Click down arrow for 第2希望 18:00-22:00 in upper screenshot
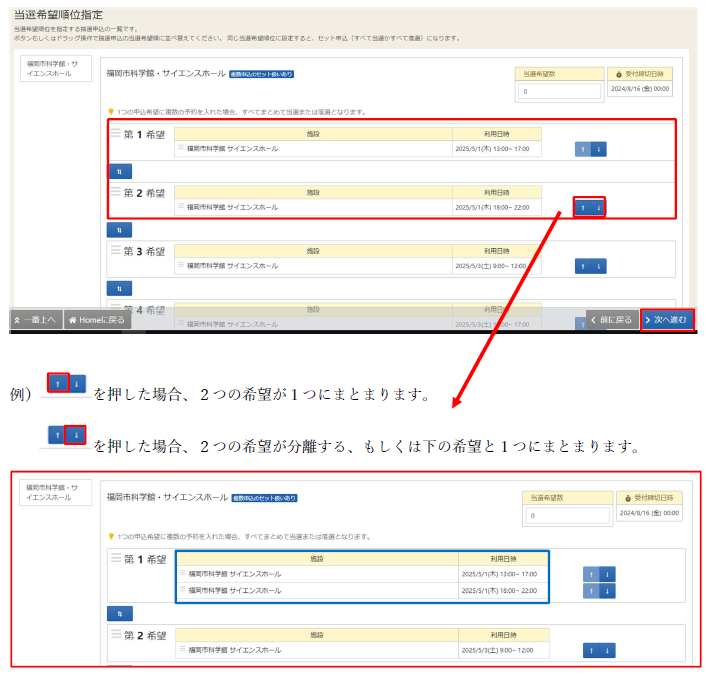The width and height of the screenshot is (707, 675). click(599, 208)
